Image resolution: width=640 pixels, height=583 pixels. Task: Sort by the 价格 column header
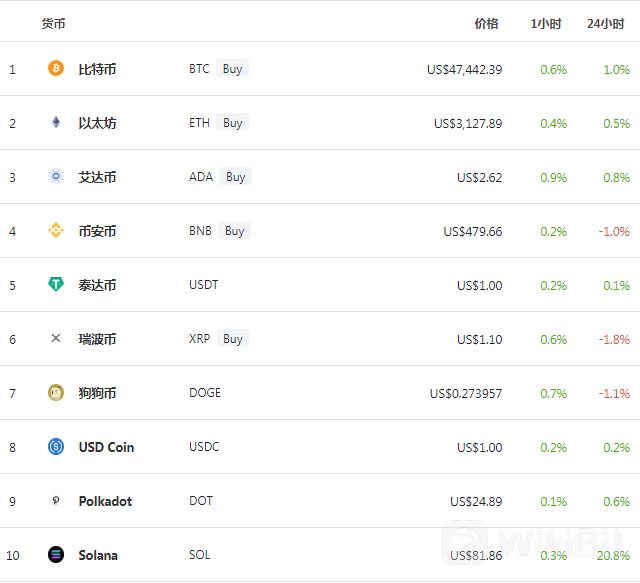[x=486, y=24]
